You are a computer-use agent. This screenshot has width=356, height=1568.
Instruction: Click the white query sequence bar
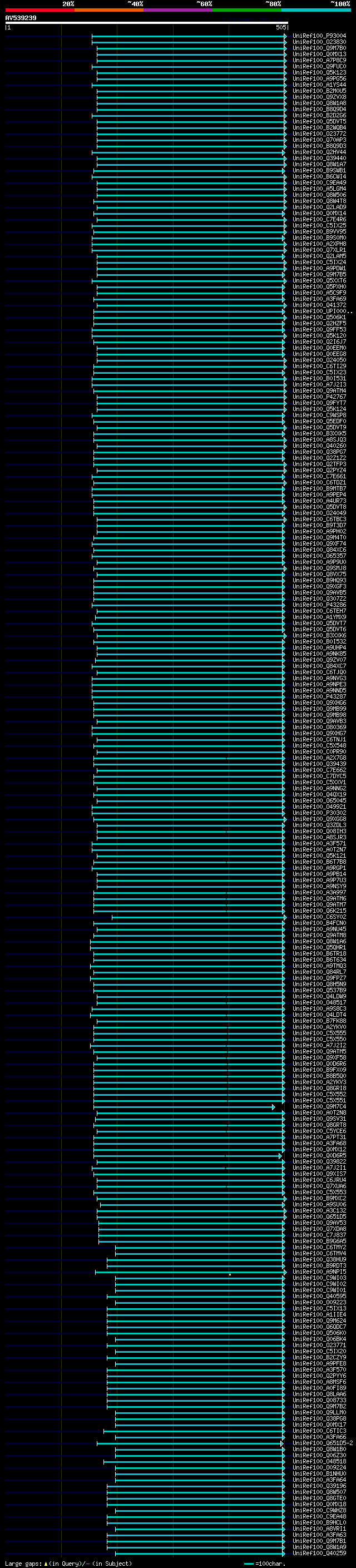click(147, 22)
